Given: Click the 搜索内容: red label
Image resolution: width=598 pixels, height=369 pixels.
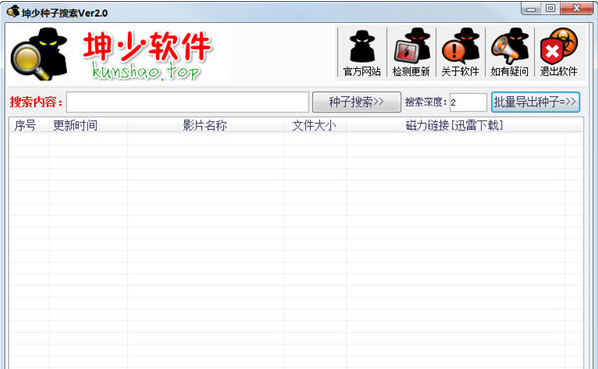Looking at the screenshot, I should pyautogui.click(x=36, y=102).
